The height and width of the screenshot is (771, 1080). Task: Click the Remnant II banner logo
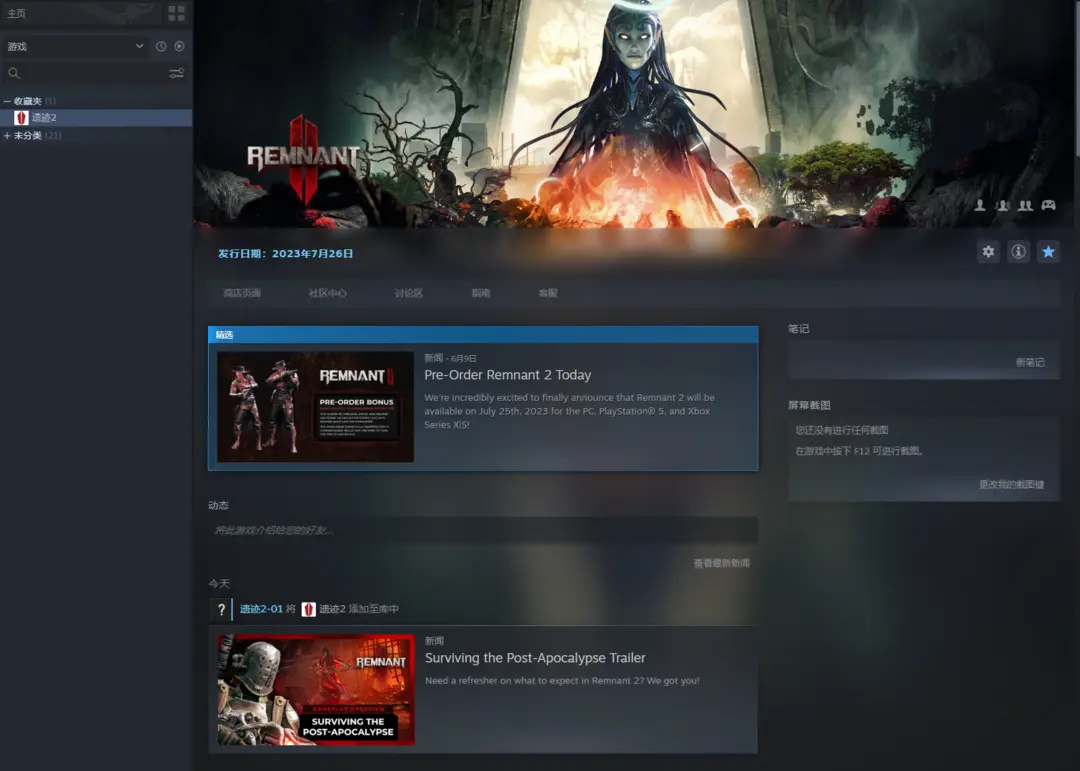pyautogui.click(x=303, y=158)
